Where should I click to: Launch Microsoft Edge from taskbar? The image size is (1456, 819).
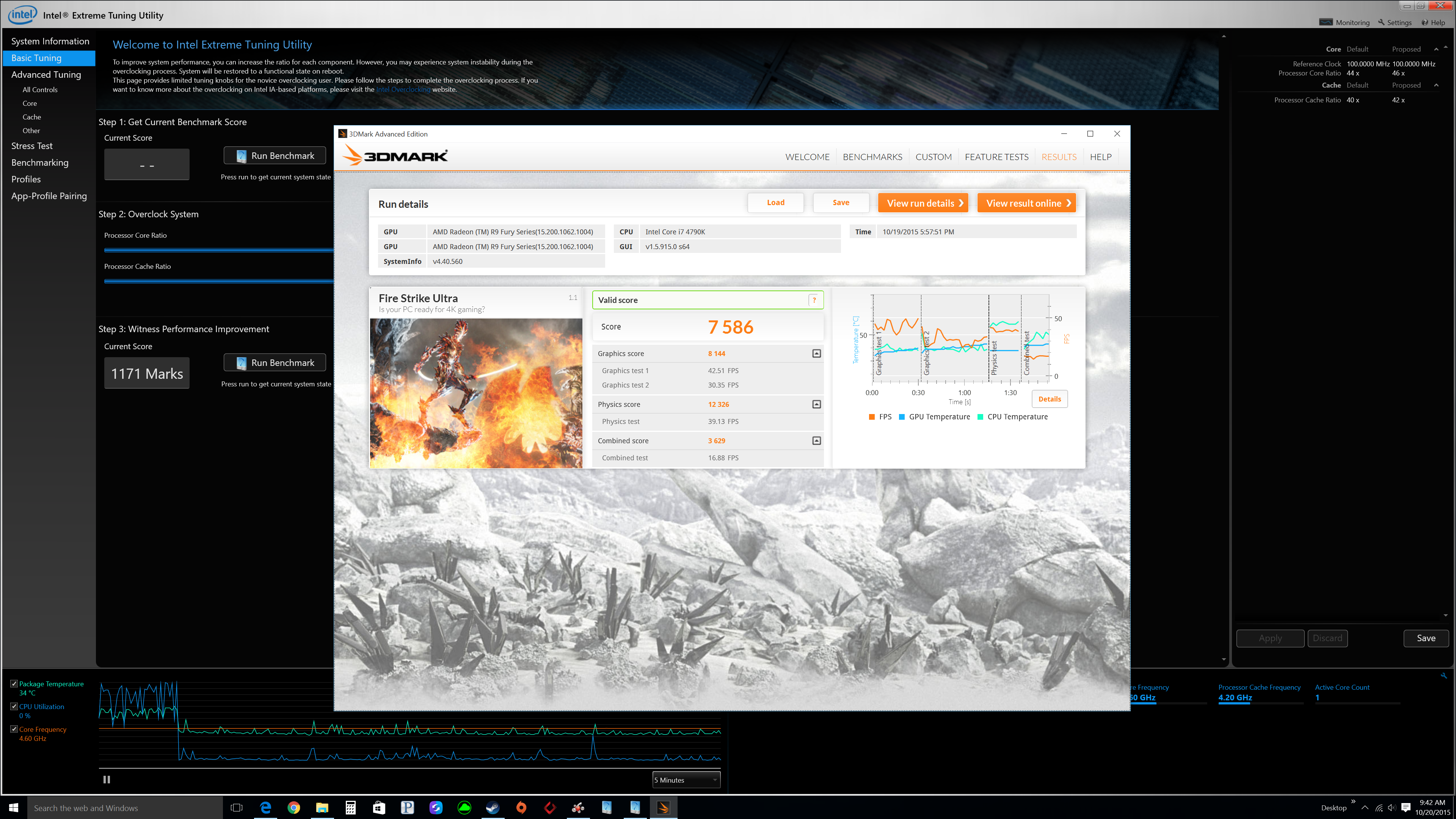(x=265, y=808)
